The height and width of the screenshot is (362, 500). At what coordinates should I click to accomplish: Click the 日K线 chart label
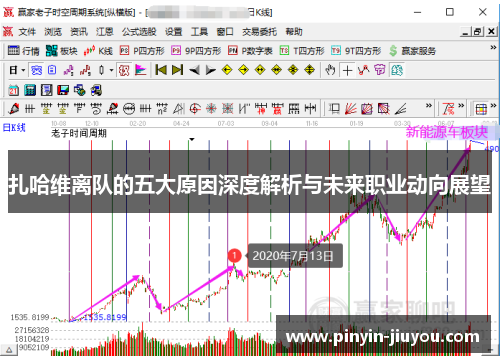14,127
